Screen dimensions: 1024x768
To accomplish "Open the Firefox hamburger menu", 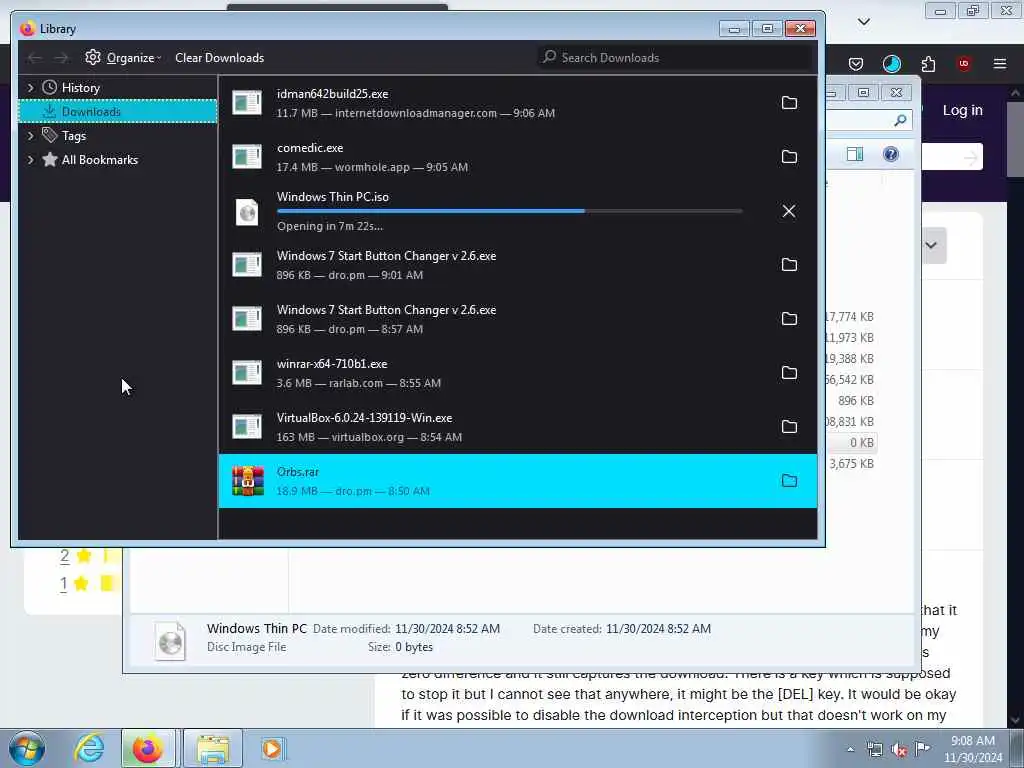I will [x=1000, y=63].
